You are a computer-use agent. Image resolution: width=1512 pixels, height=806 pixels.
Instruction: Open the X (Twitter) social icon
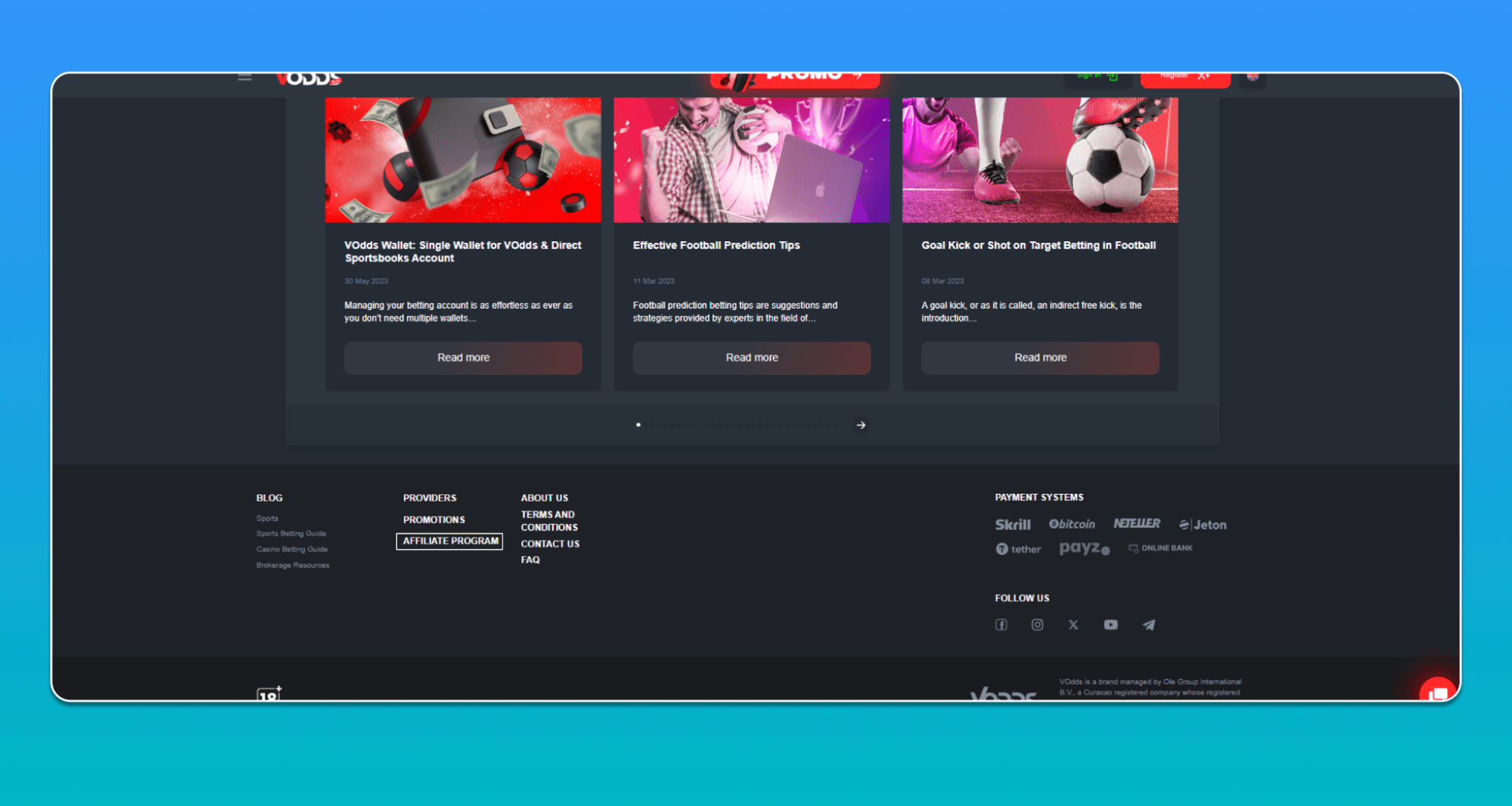(x=1073, y=625)
